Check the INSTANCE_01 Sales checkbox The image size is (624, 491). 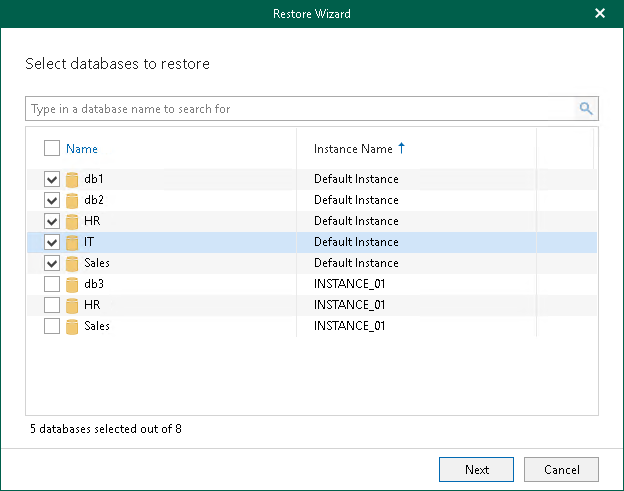(x=52, y=326)
